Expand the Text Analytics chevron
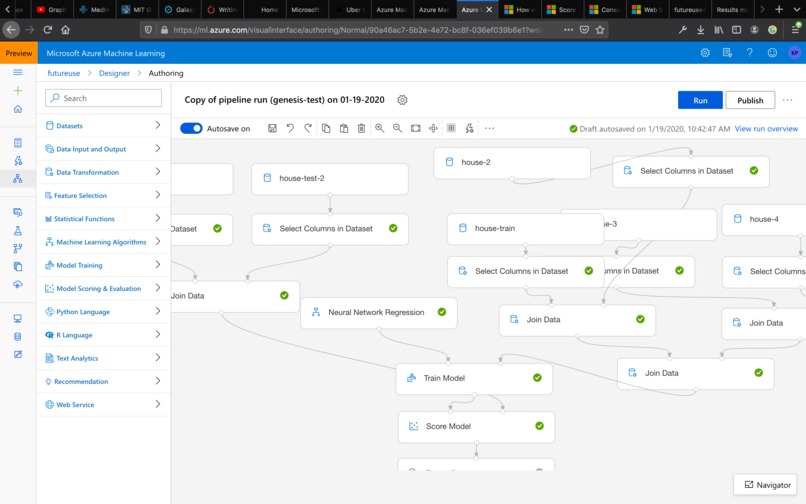Screen dimensions: 806x504 (158, 357)
